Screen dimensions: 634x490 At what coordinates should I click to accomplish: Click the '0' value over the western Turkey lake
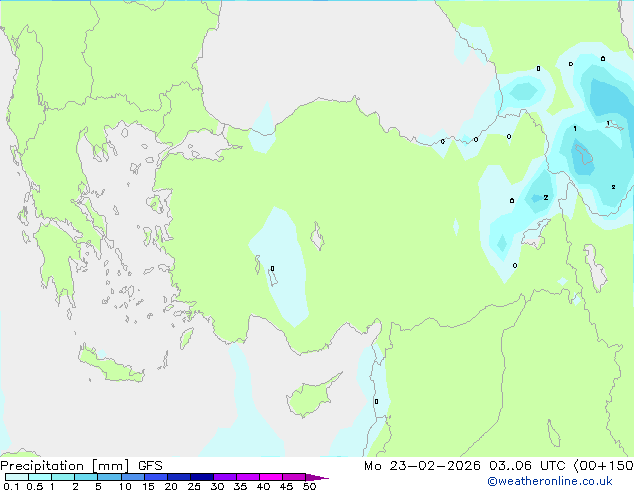(273, 269)
